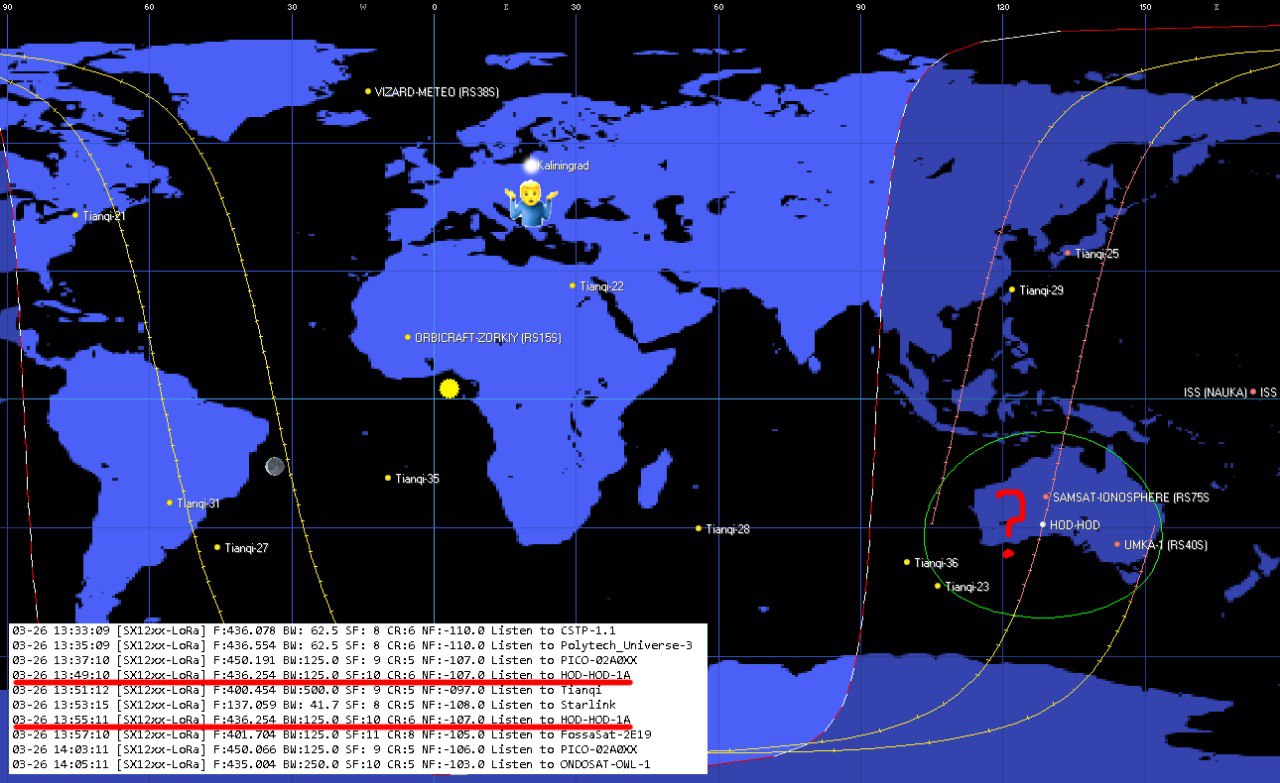
Task: Select the Tianqi-23 satellite marker
Action: tap(938, 586)
